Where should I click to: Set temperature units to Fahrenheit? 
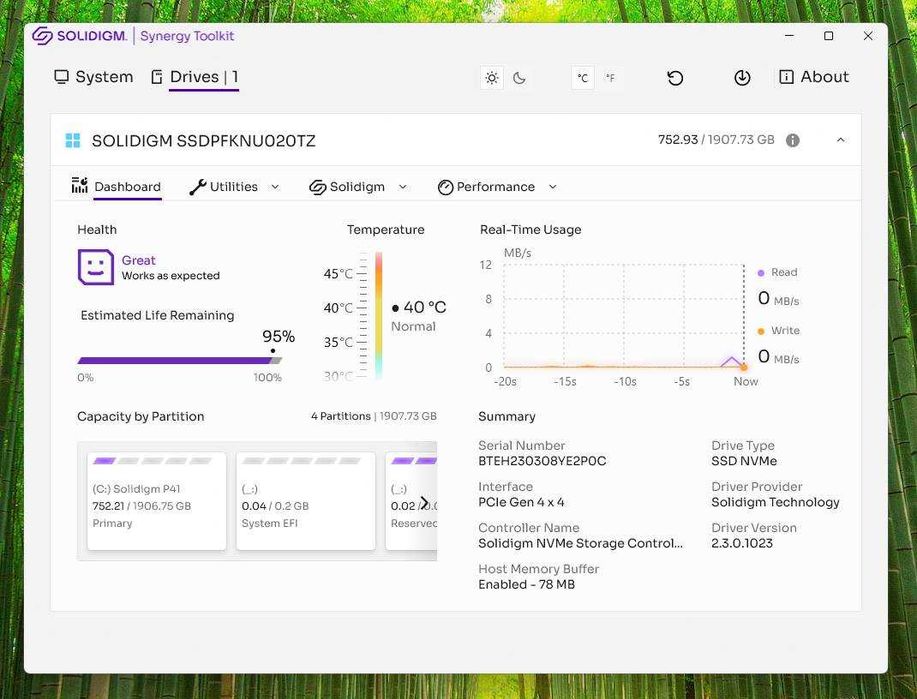(x=610, y=78)
